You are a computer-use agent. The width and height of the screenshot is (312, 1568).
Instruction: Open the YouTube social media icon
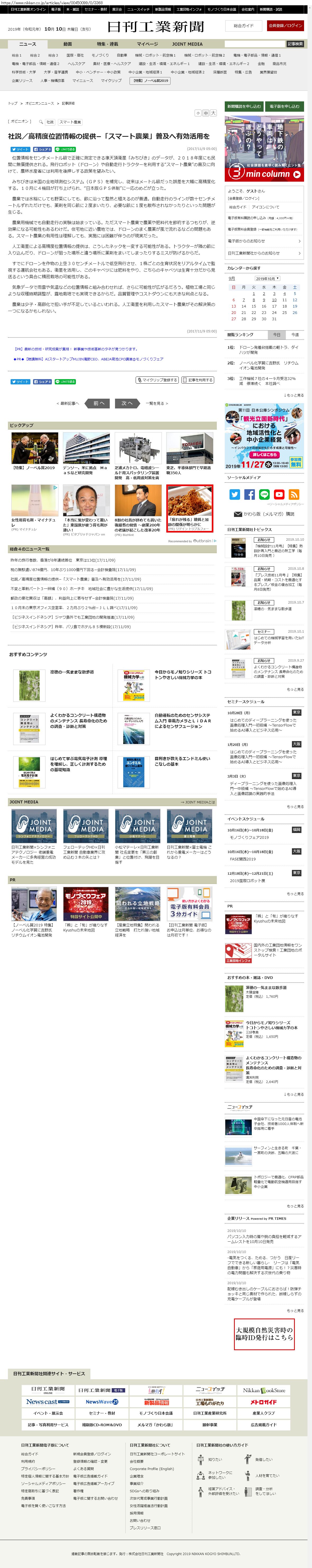[279, 494]
